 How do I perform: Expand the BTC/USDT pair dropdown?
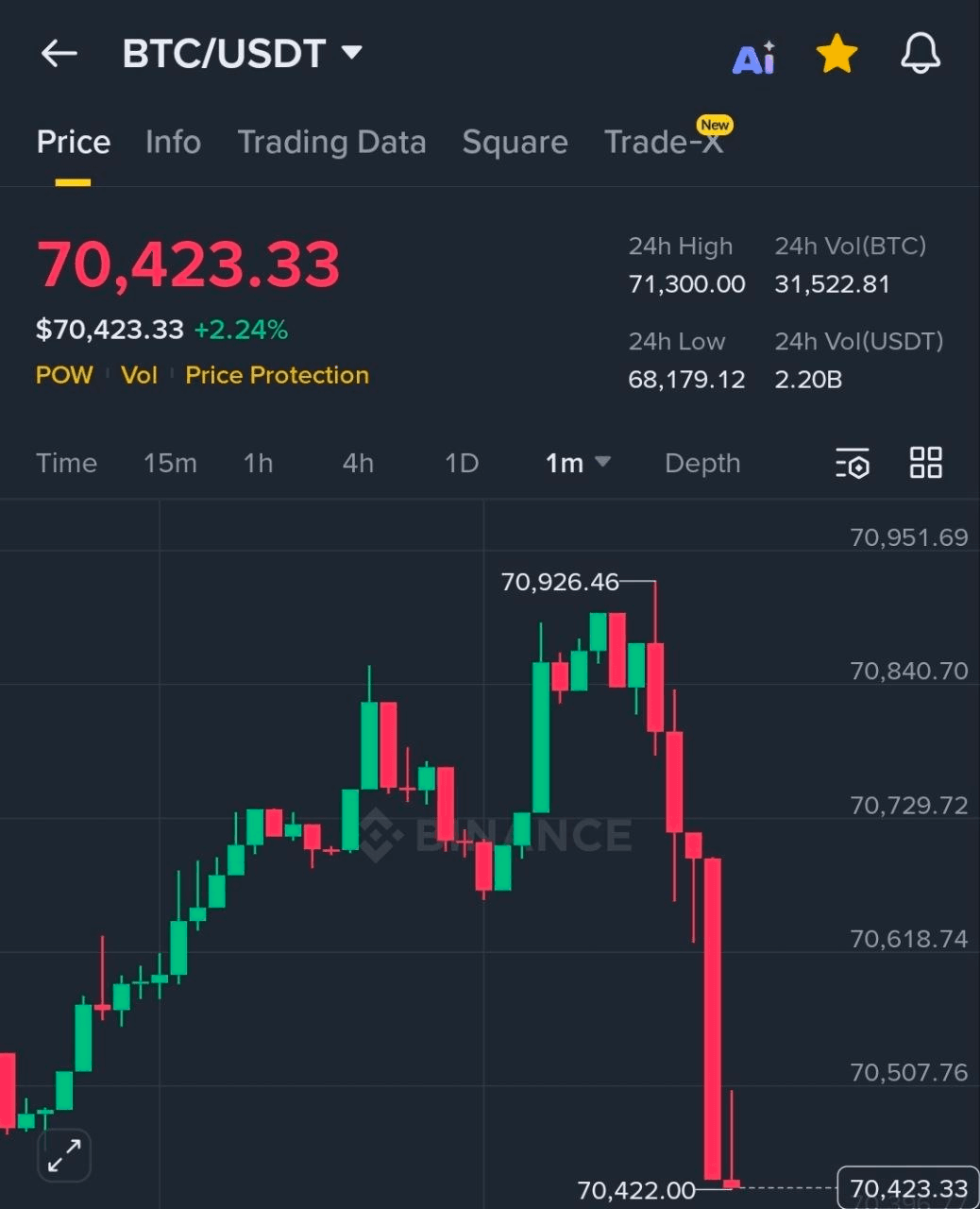point(351,52)
